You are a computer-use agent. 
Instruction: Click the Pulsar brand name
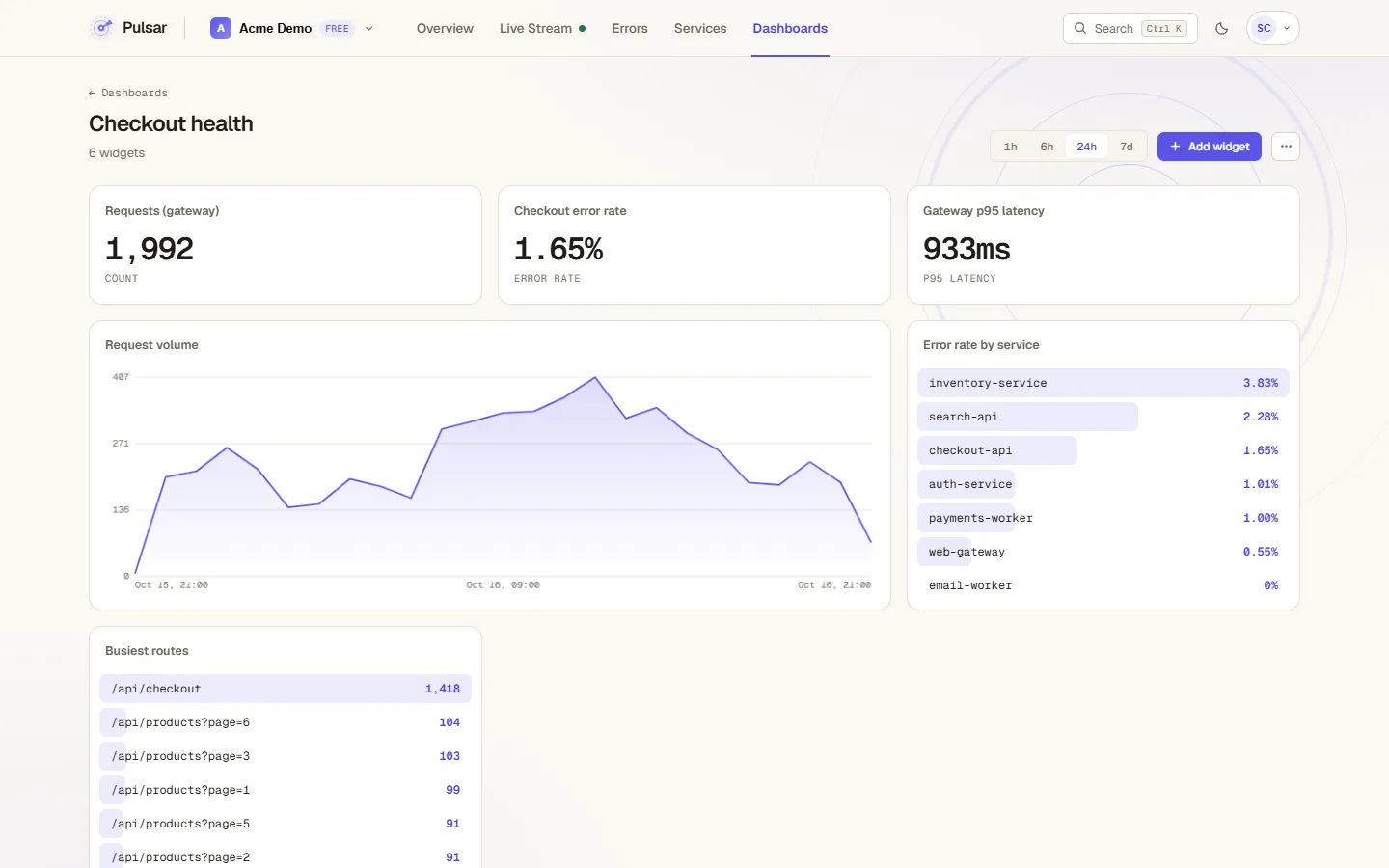(x=145, y=28)
